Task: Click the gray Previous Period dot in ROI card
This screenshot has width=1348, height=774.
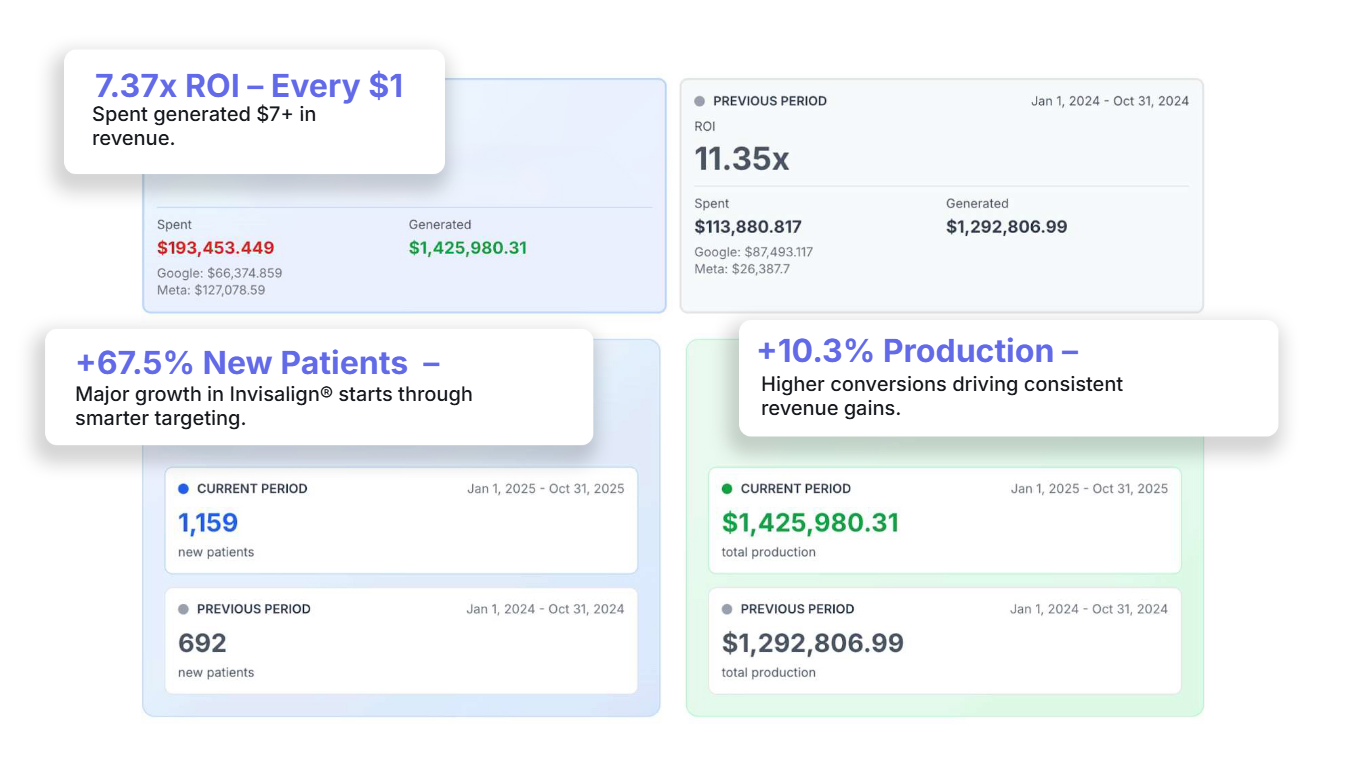Action: pyautogui.click(x=699, y=101)
